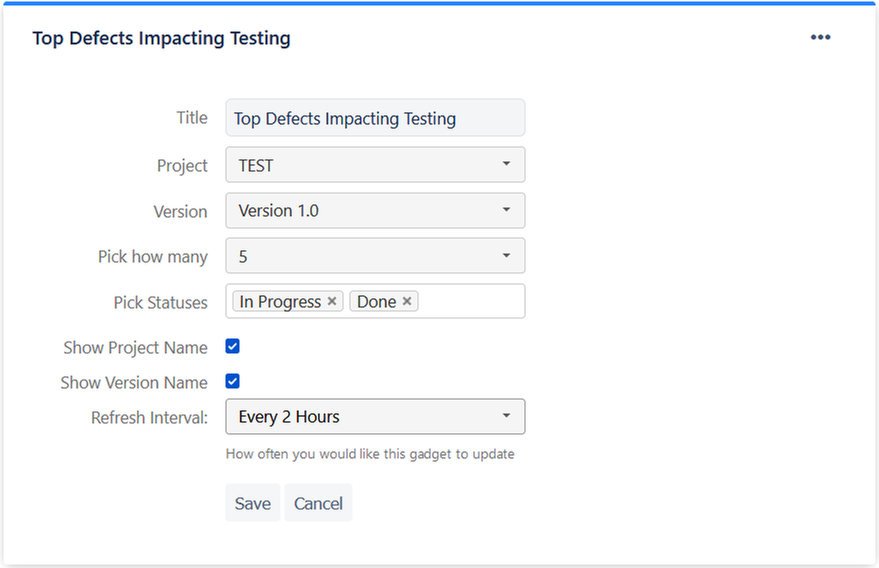Click the In Progress status tag label

[280, 302]
